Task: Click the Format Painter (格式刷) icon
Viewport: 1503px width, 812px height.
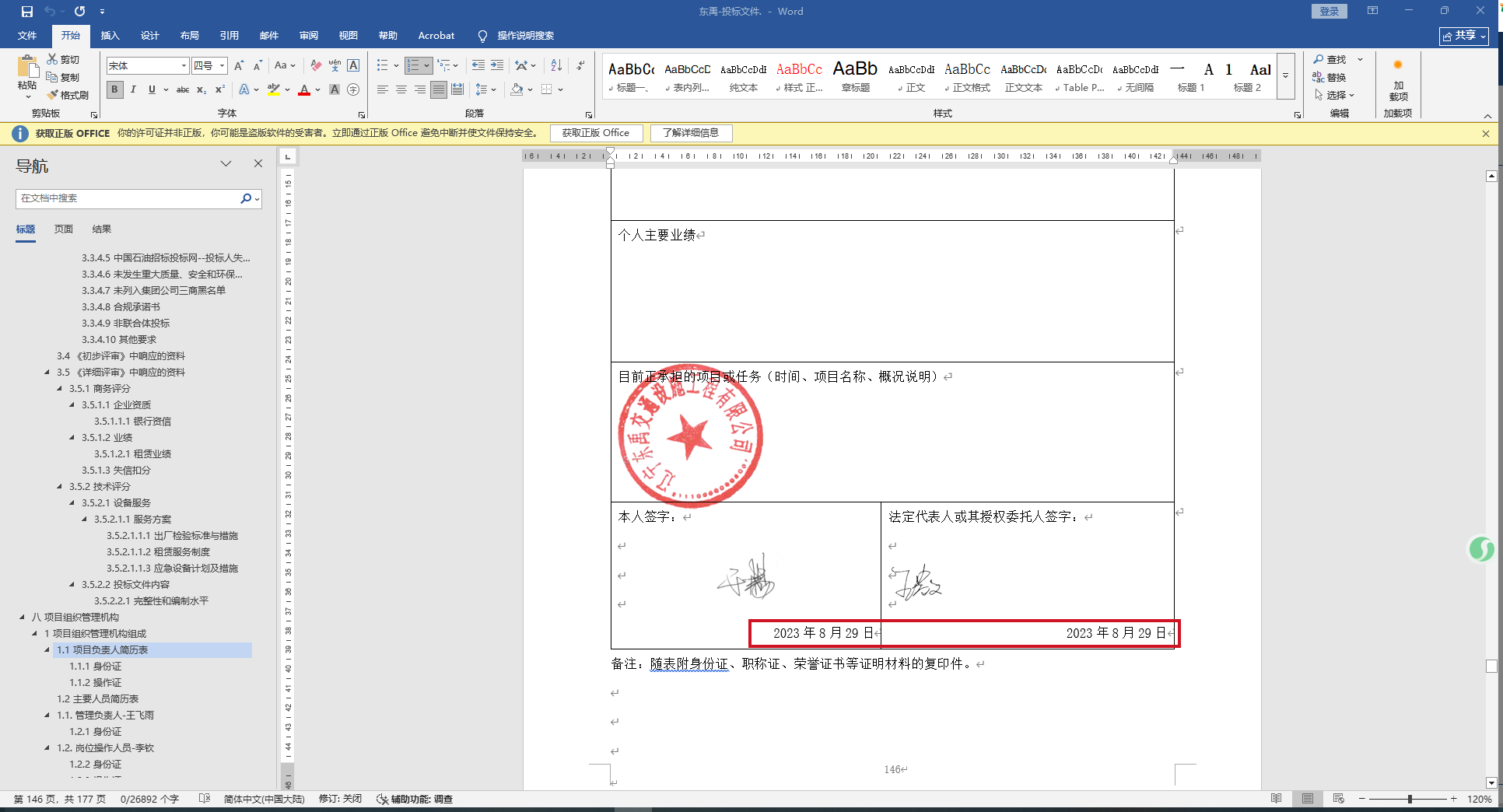Action: point(52,95)
